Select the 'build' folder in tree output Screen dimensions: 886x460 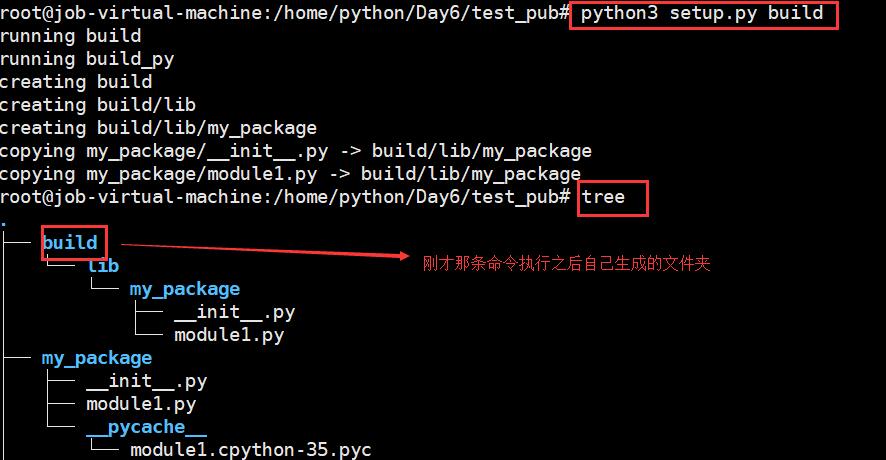click(70, 243)
